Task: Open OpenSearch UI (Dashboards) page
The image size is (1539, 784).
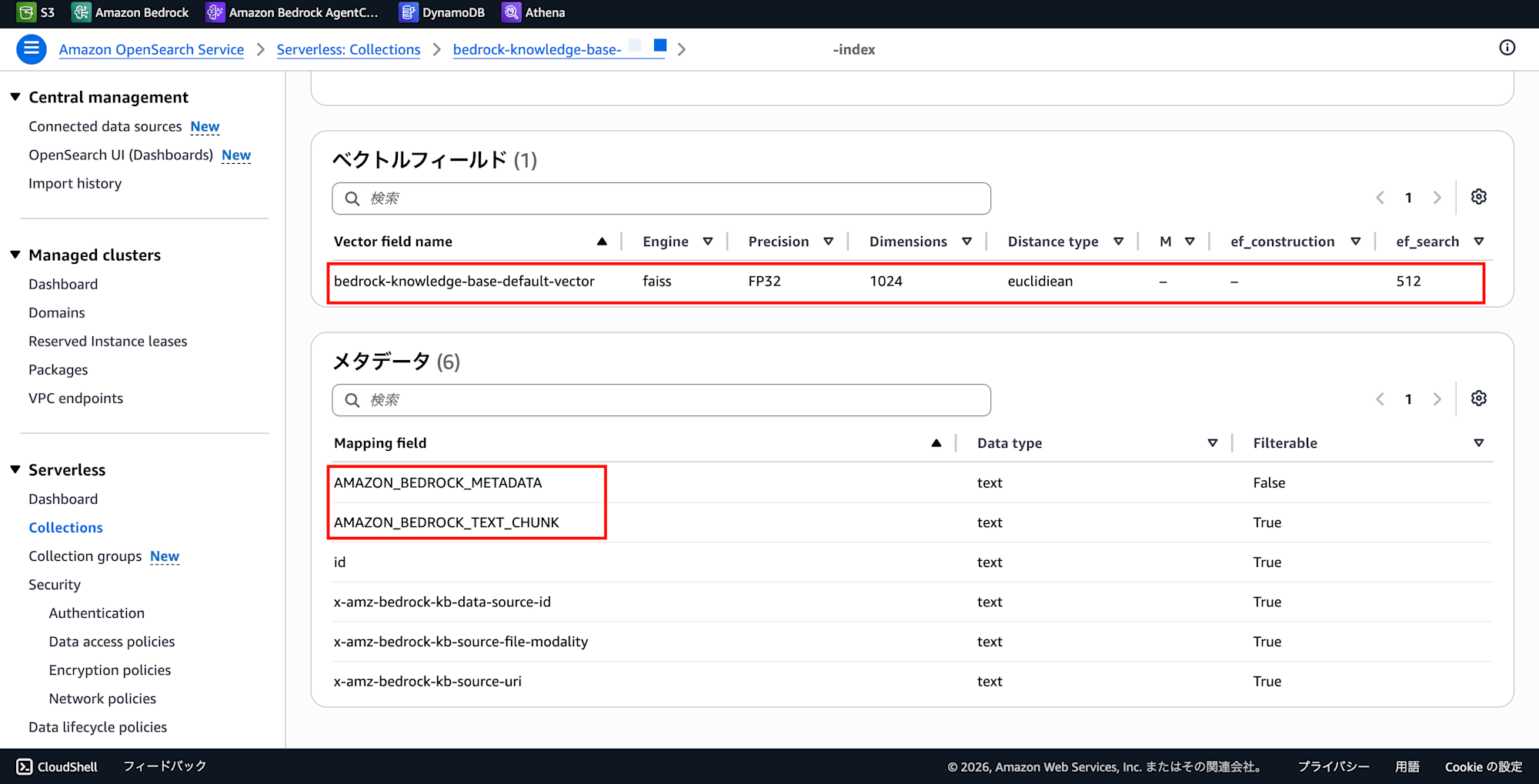Action: 121,155
